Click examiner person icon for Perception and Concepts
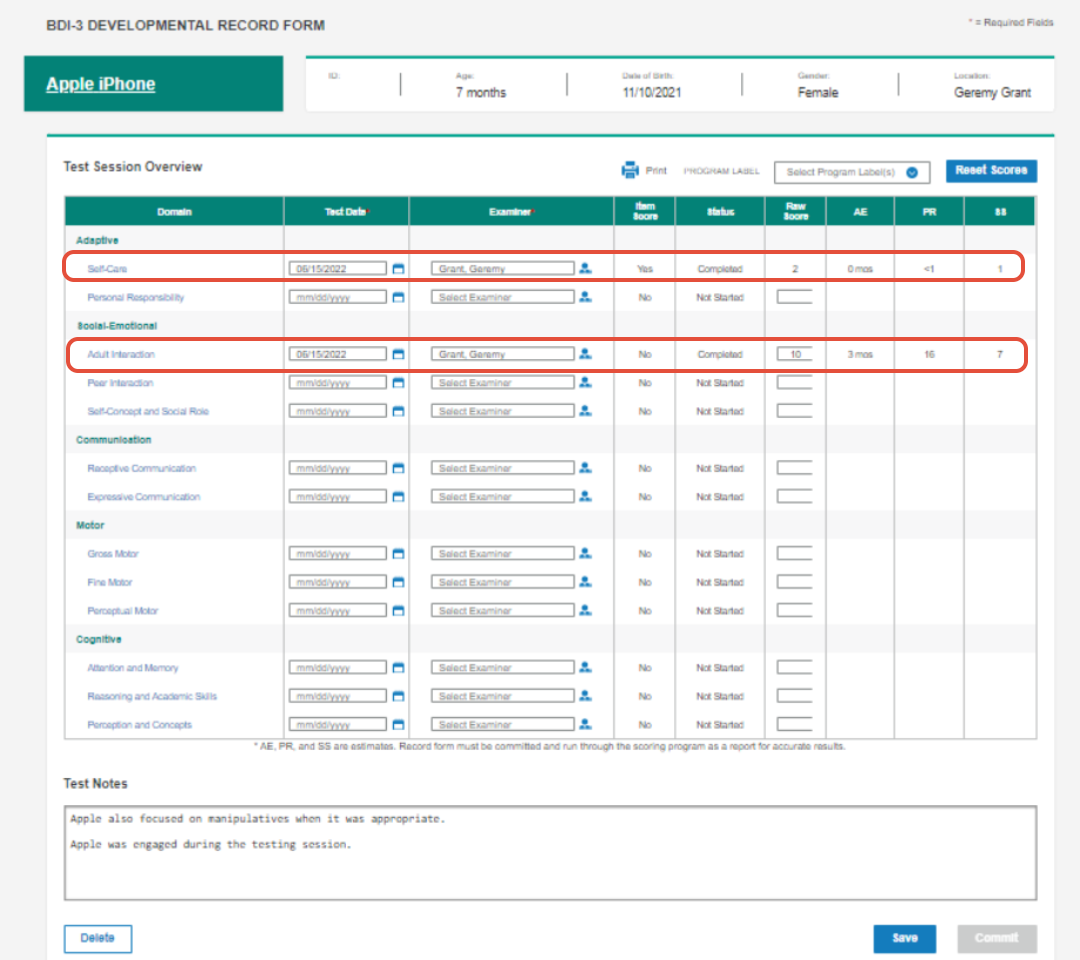This screenshot has width=1080, height=960. 585,724
